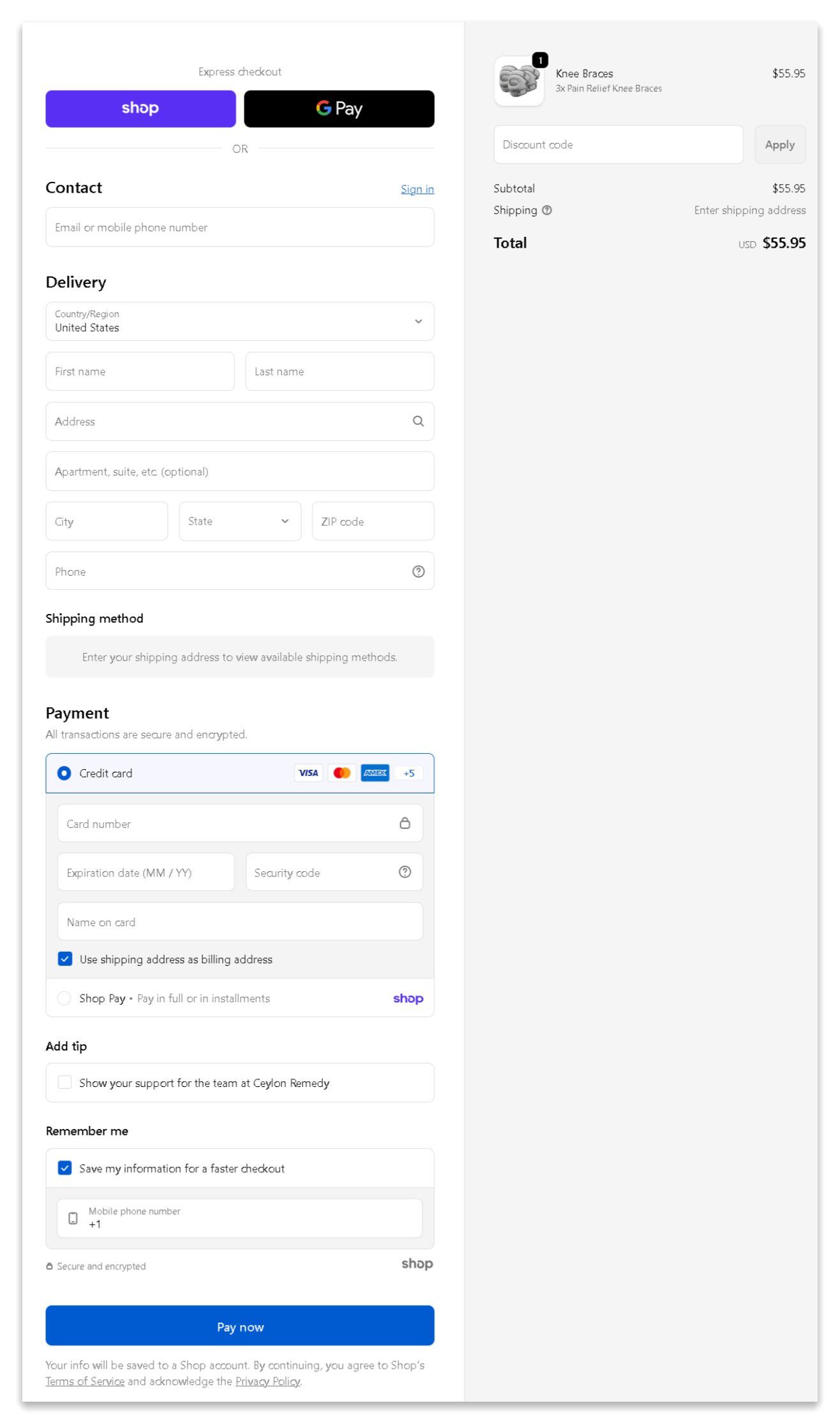This screenshot has width=840, height=1424.
Task: Open the Knee Braces product thumbnail
Action: pos(519,81)
